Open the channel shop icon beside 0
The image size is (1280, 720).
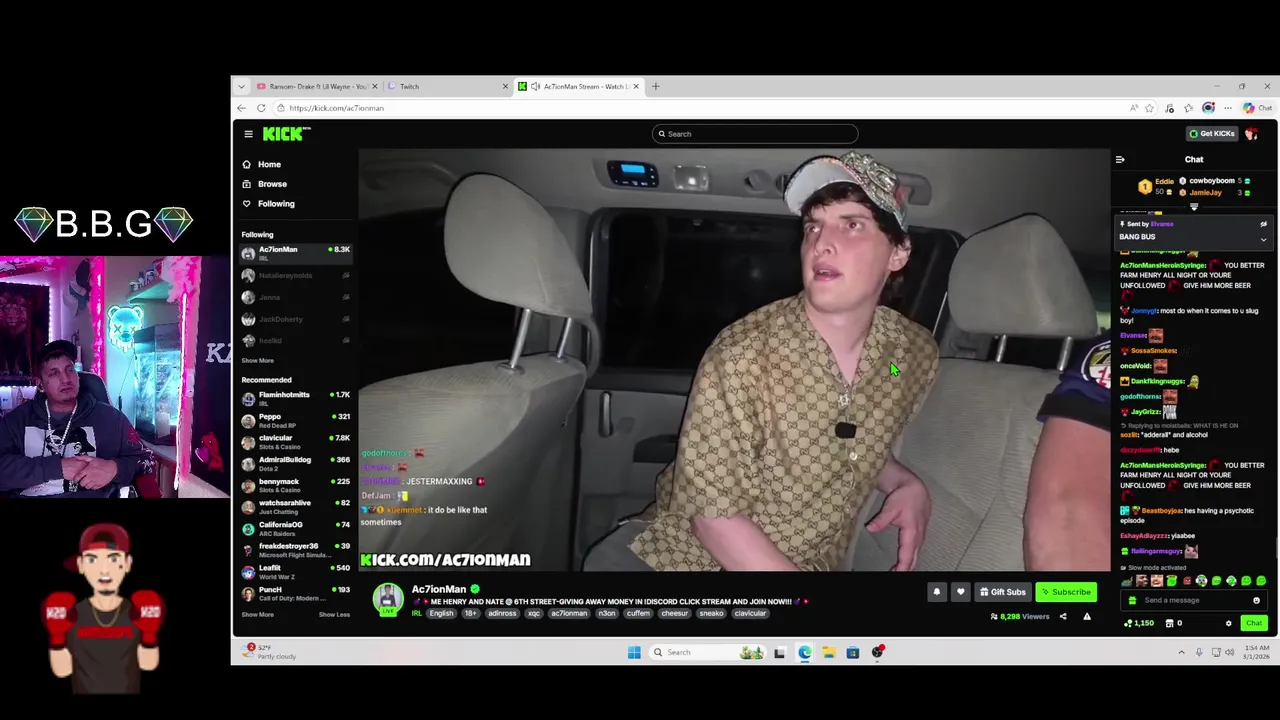1169,623
